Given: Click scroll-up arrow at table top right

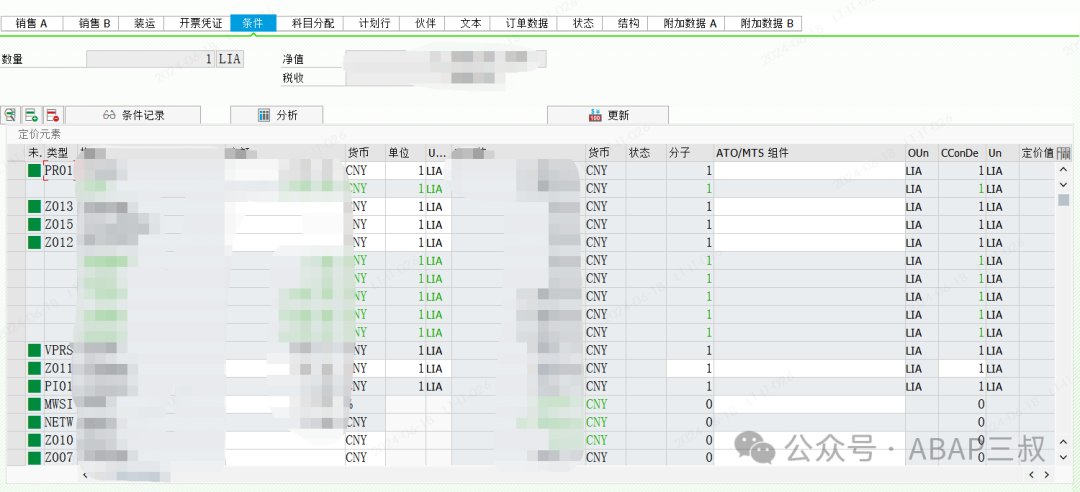Looking at the screenshot, I should point(1063,170).
